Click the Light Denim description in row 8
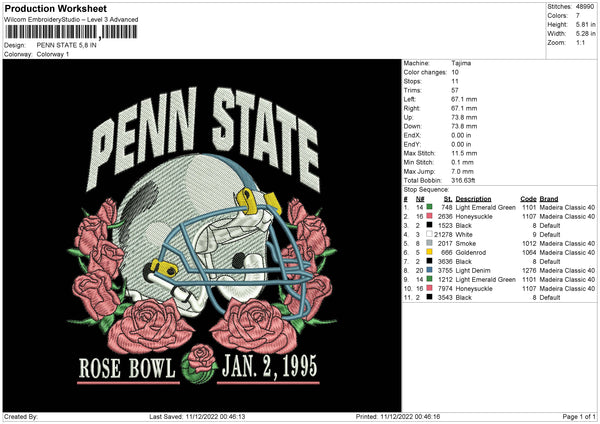Viewport: 600px width, 424px height. [473, 270]
